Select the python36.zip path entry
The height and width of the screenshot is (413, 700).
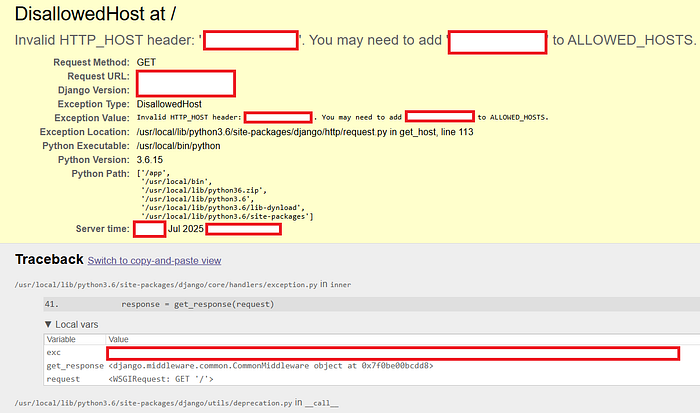click(x=204, y=190)
